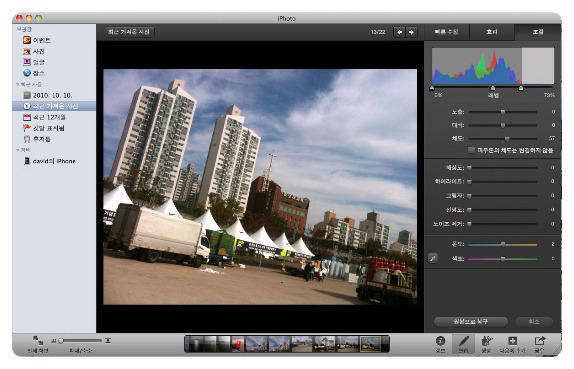The height and width of the screenshot is (369, 574).
Task: Collapse the Devices section in sidebar
Action: coord(17,150)
